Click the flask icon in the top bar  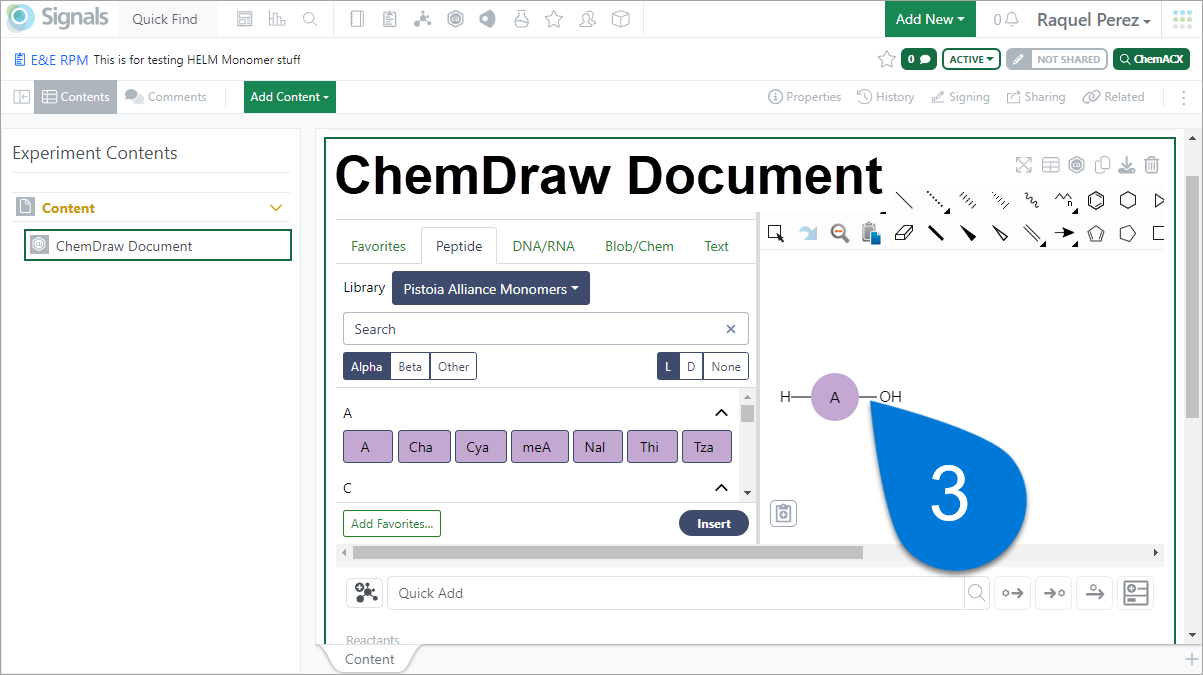point(520,19)
